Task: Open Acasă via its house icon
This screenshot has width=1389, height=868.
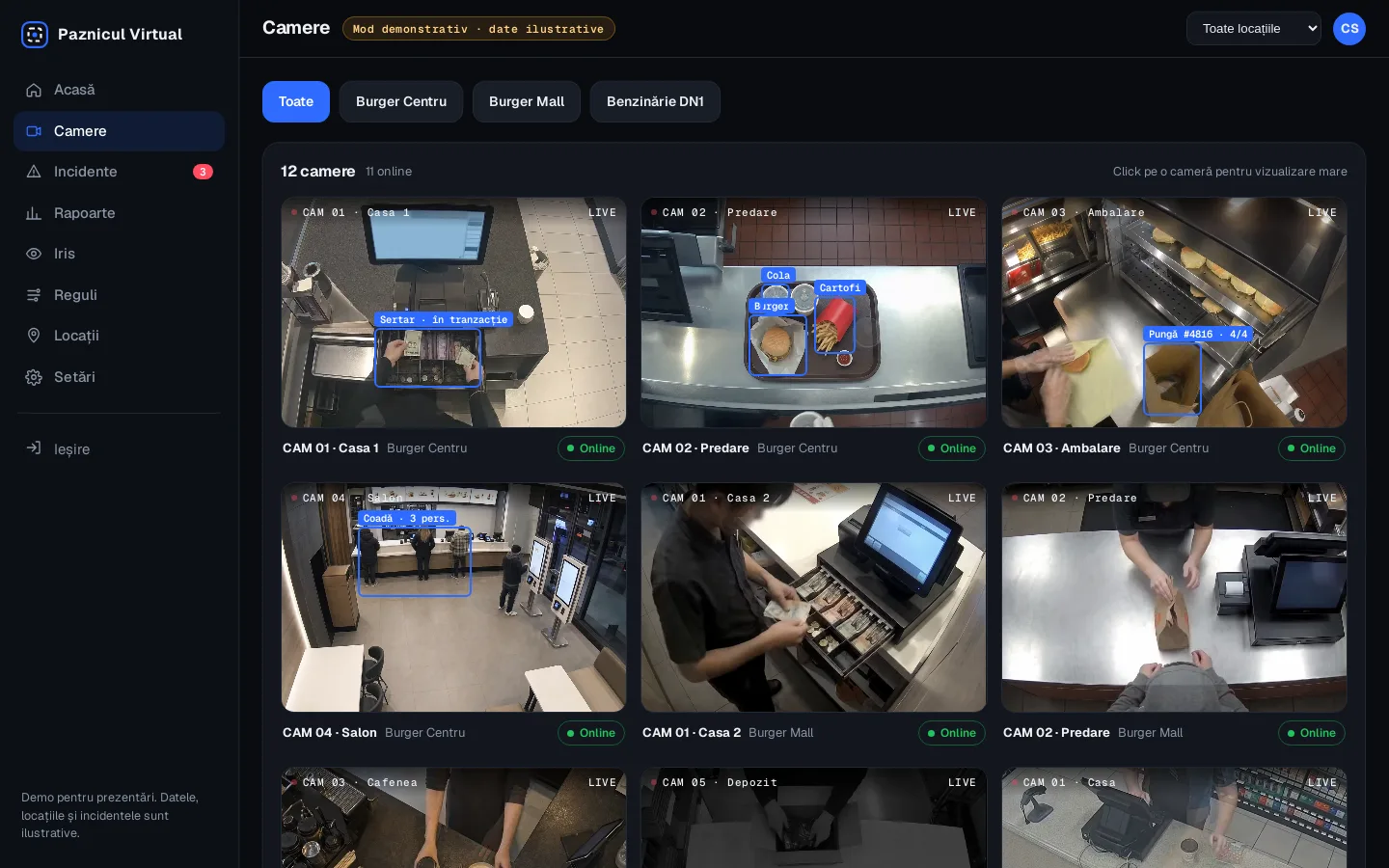Action: pyautogui.click(x=34, y=90)
